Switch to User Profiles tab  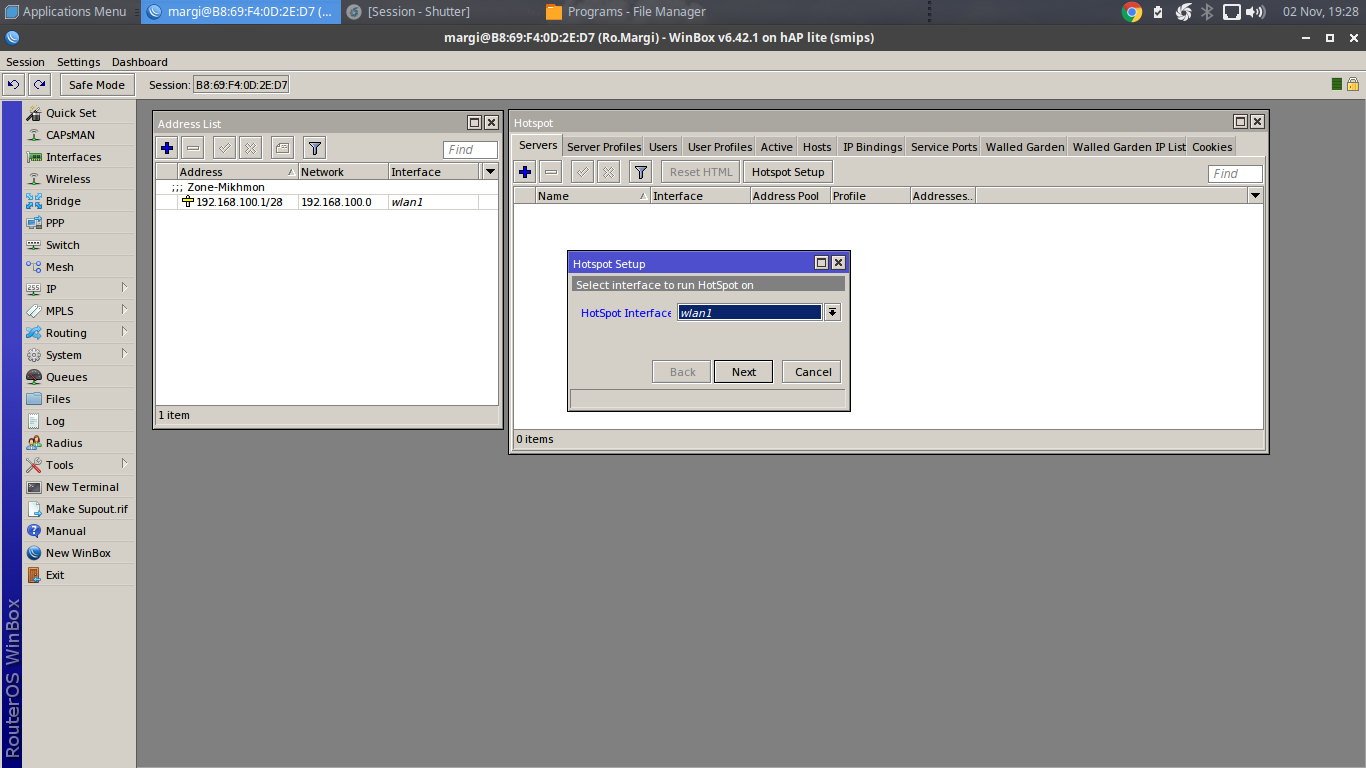click(x=720, y=147)
